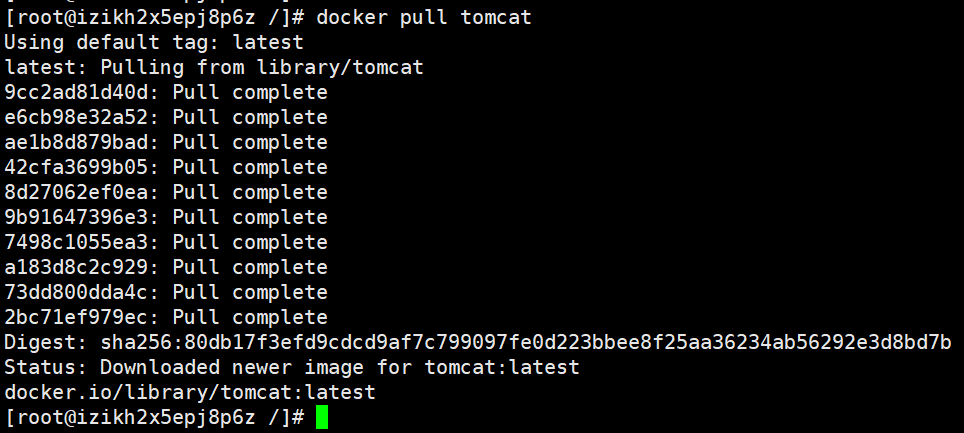The width and height of the screenshot is (964, 433).
Task: Click the layer ID 73dd800dda4c
Action: click(x=76, y=292)
